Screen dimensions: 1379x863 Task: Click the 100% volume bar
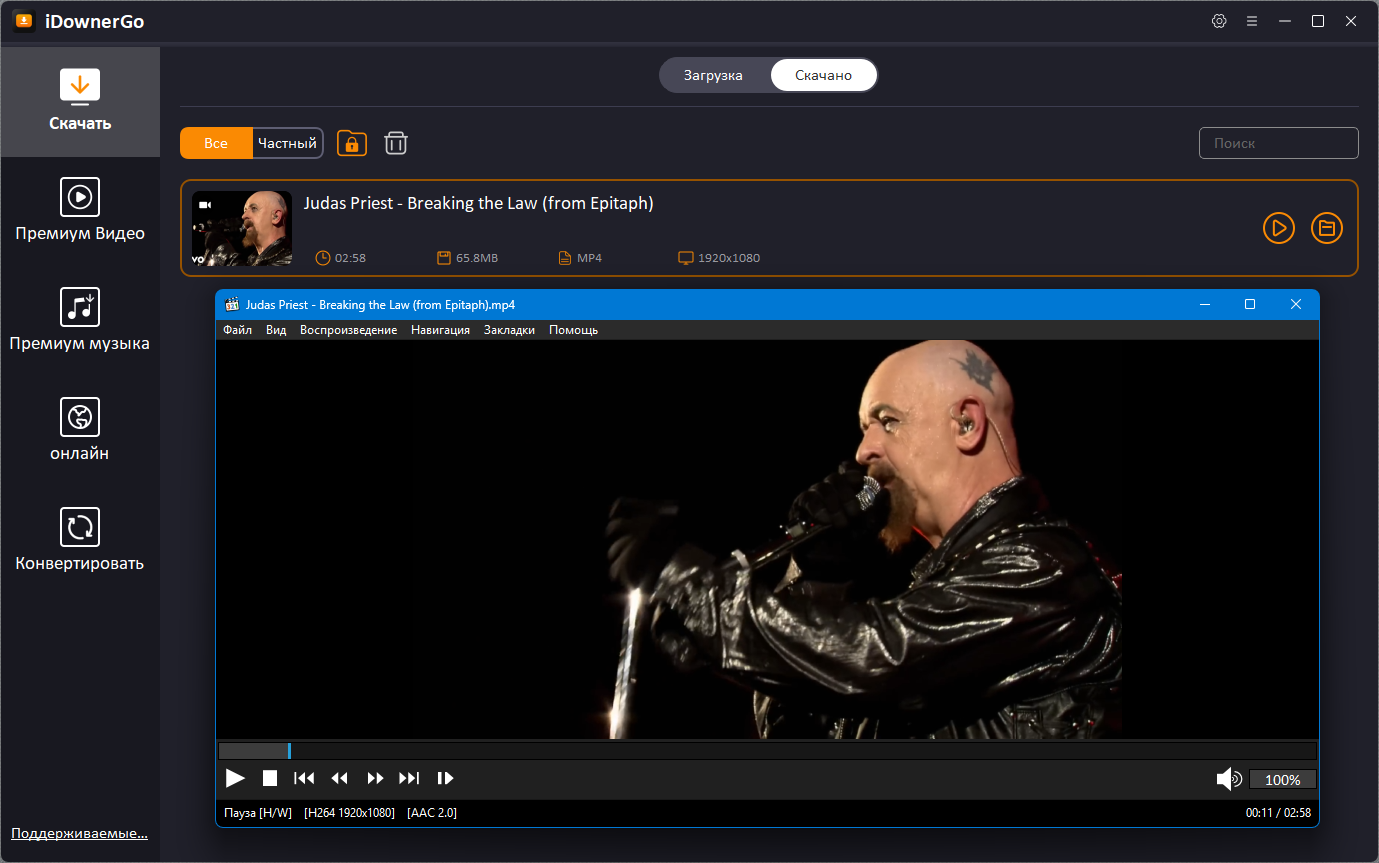(x=1283, y=779)
